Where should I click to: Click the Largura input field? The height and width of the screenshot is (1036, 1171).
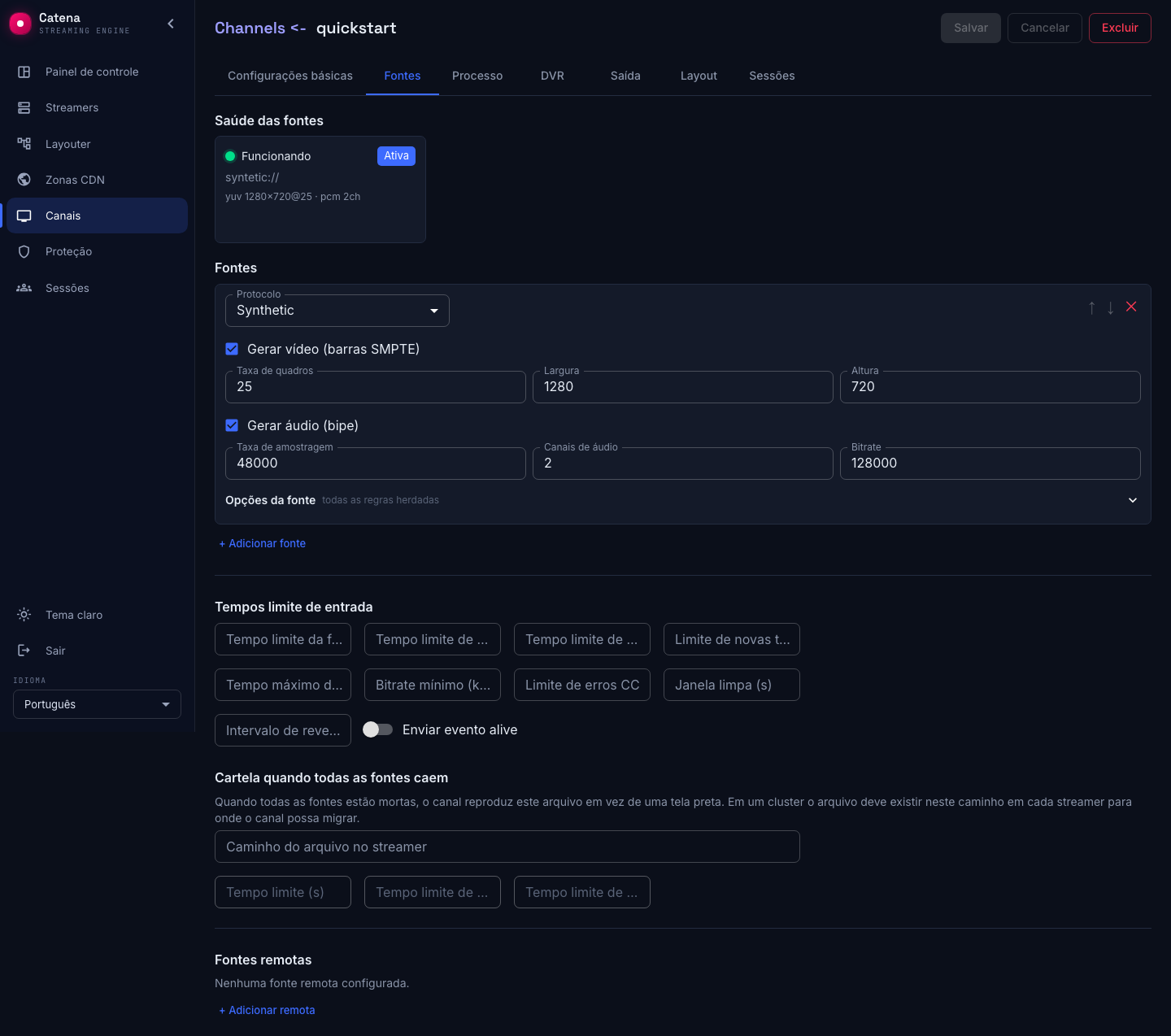pos(683,387)
